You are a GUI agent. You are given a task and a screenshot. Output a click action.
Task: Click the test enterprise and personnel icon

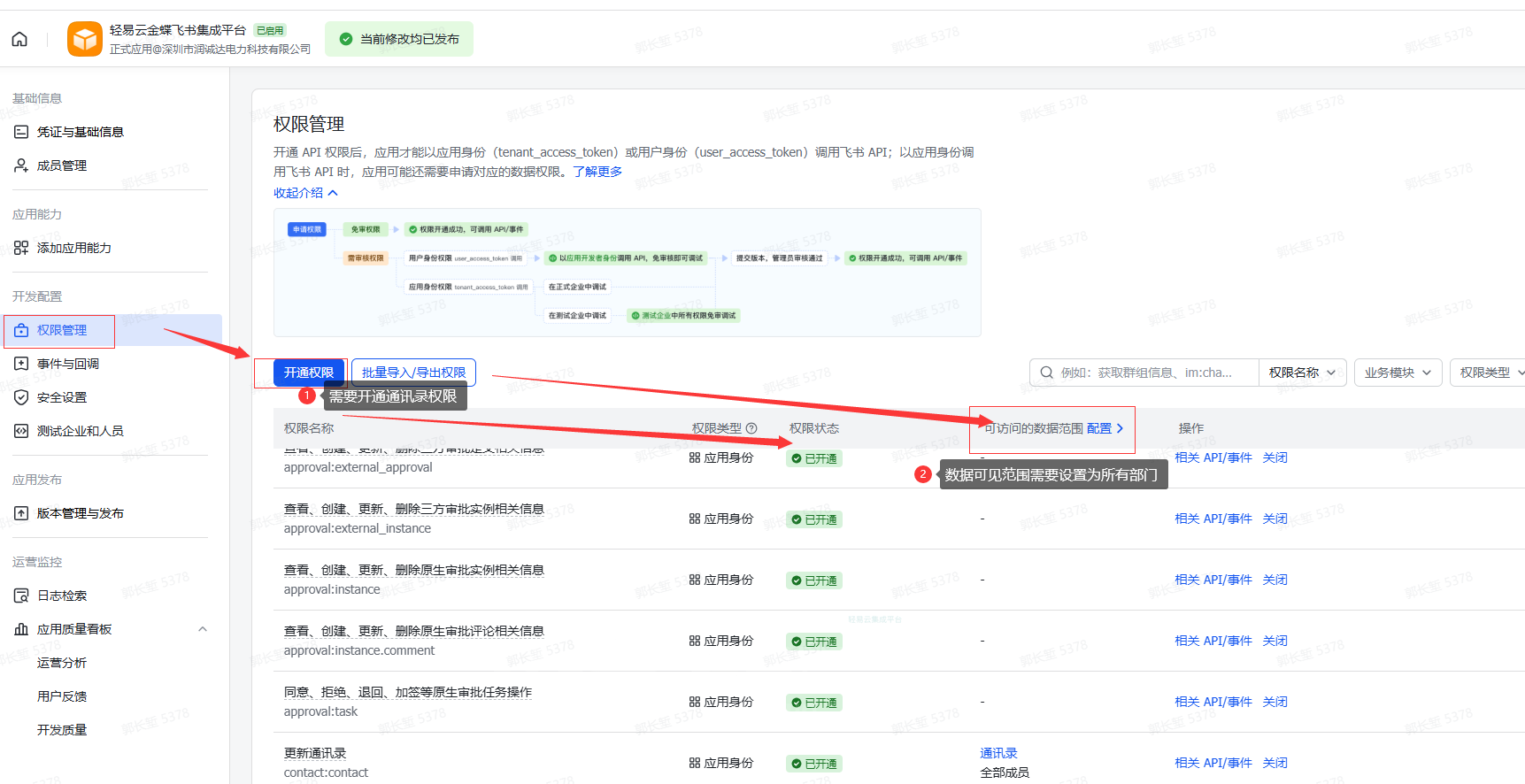pyautogui.click(x=21, y=431)
